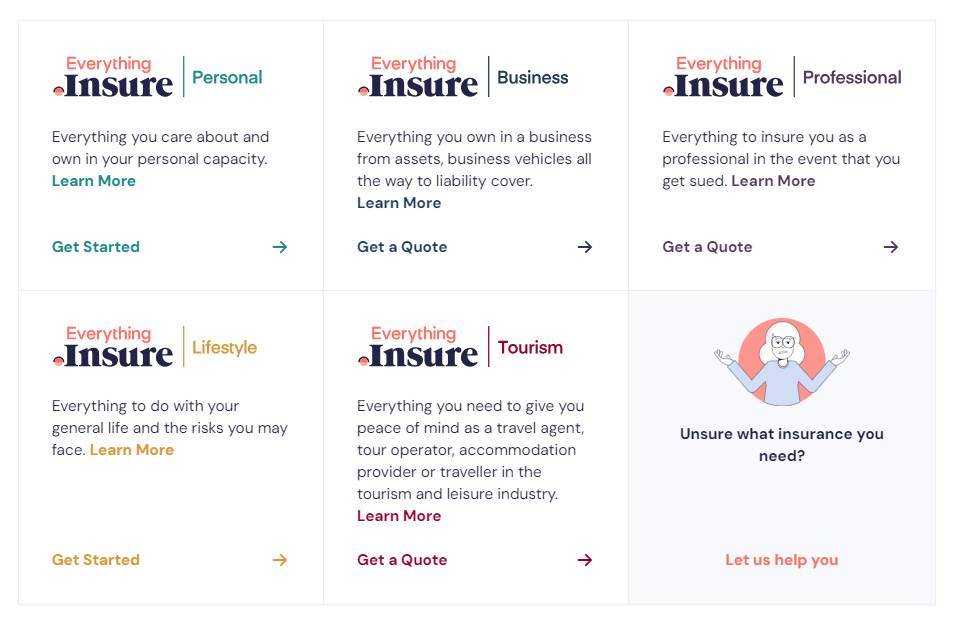The height and width of the screenshot is (622, 957).
Task: Click the shrugging woman illustration
Action: [x=782, y=362]
